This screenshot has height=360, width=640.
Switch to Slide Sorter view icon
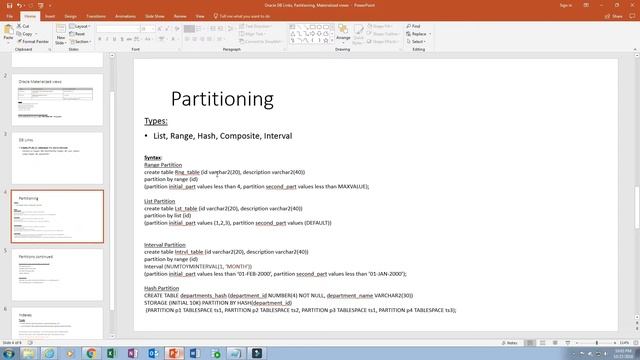point(542,343)
